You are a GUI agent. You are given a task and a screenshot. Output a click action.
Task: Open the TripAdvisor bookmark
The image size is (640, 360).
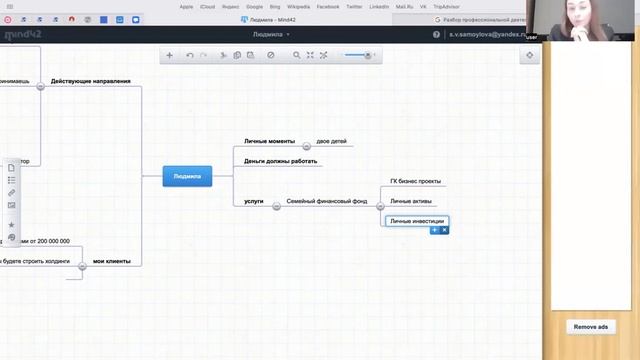446,7
